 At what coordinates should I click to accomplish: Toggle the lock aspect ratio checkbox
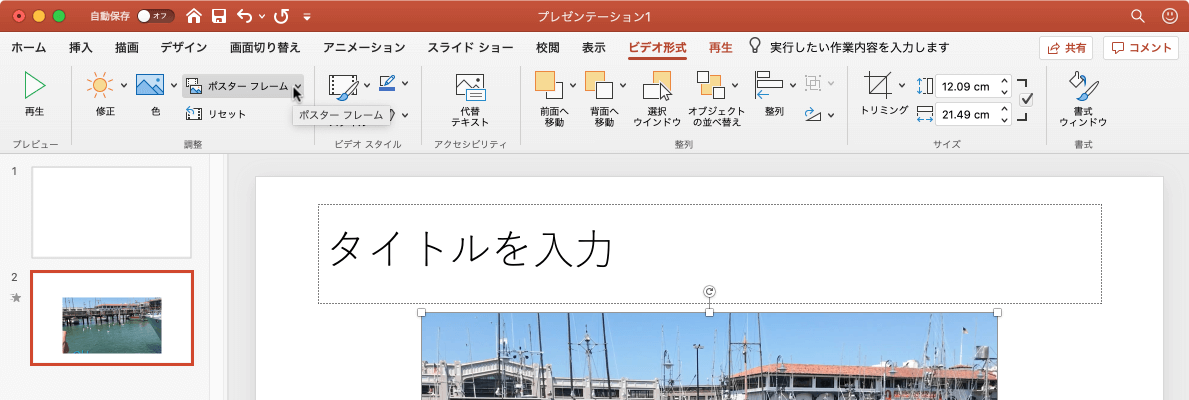[1027, 99]
